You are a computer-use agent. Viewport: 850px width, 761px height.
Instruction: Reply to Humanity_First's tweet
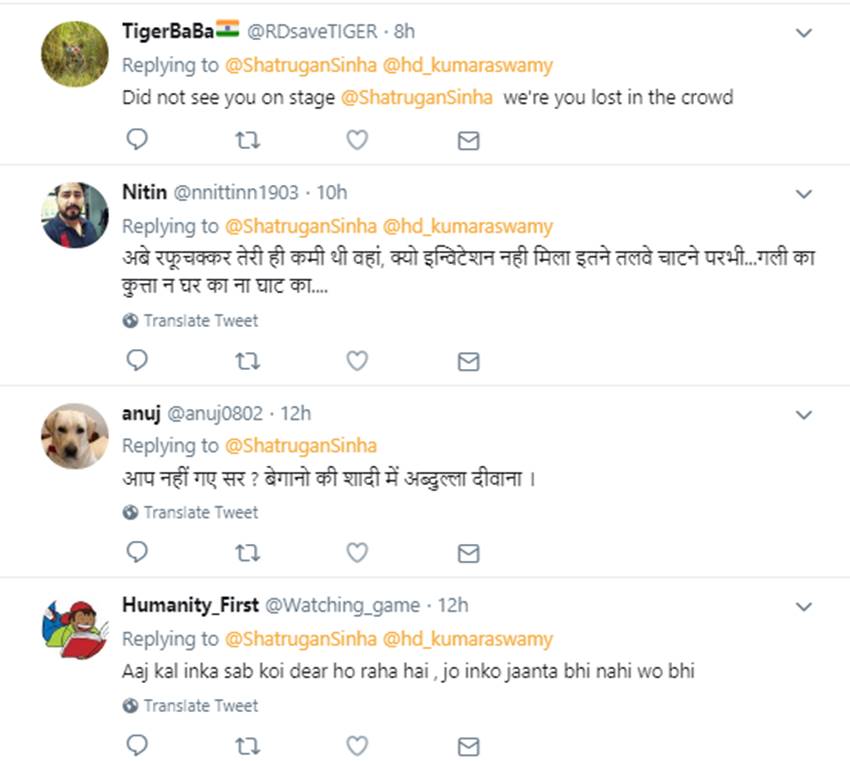click(x=137, y=745)
